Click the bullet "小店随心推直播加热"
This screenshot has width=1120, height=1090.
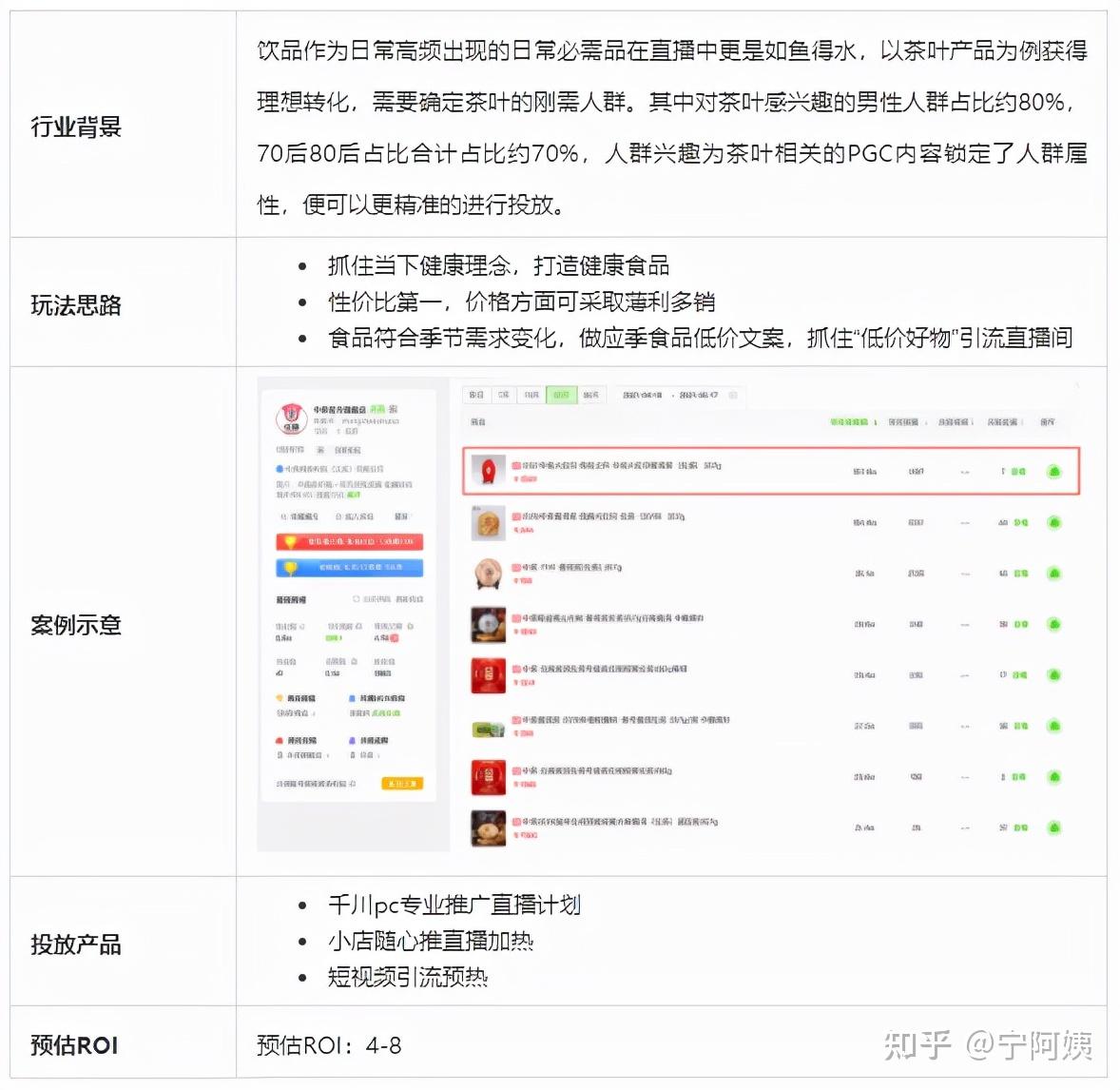(x=431, y=941)
